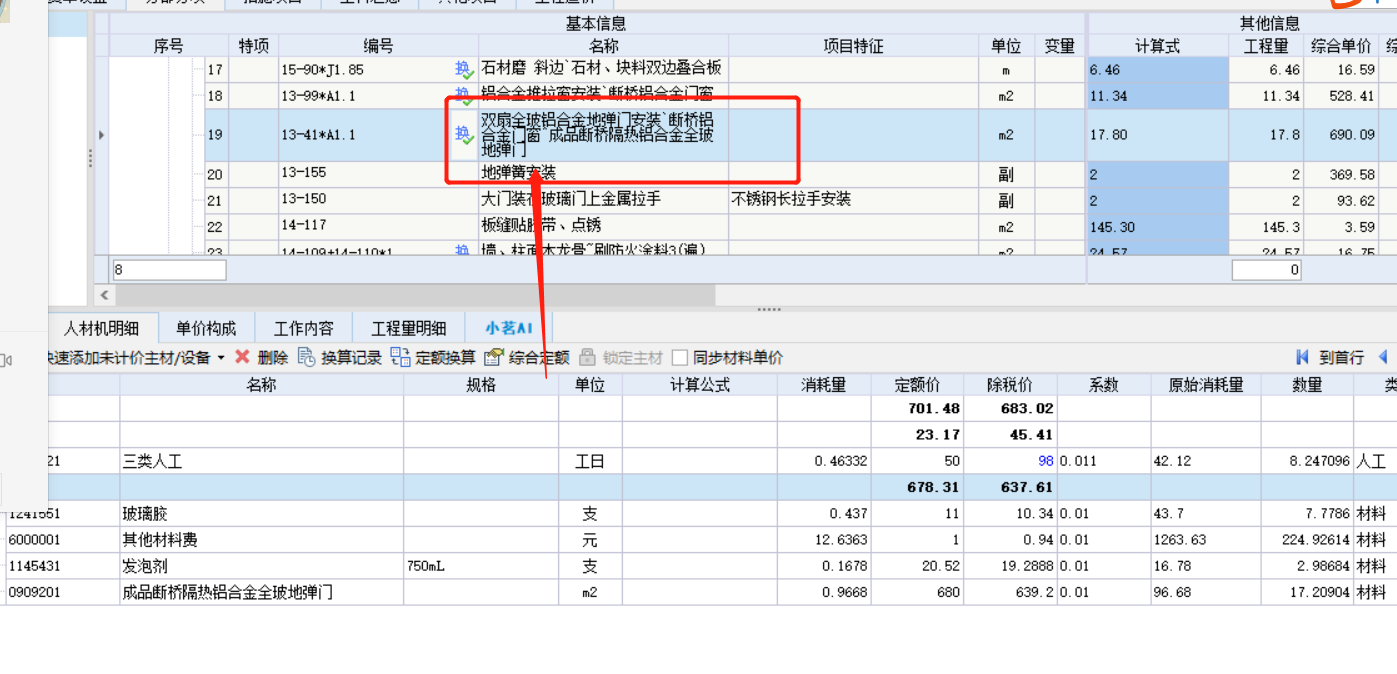Viewport: 1397px width, 674px height.
Task: Open the 综合定额 composite quota tool
Action: 527,357
